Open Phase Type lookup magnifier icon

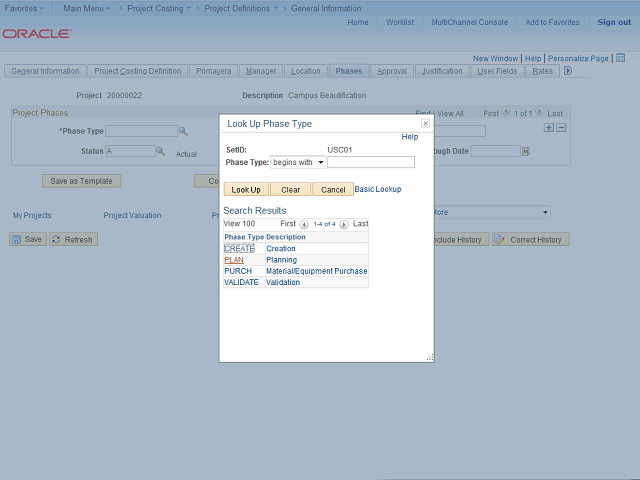click(x=183, y=131)
